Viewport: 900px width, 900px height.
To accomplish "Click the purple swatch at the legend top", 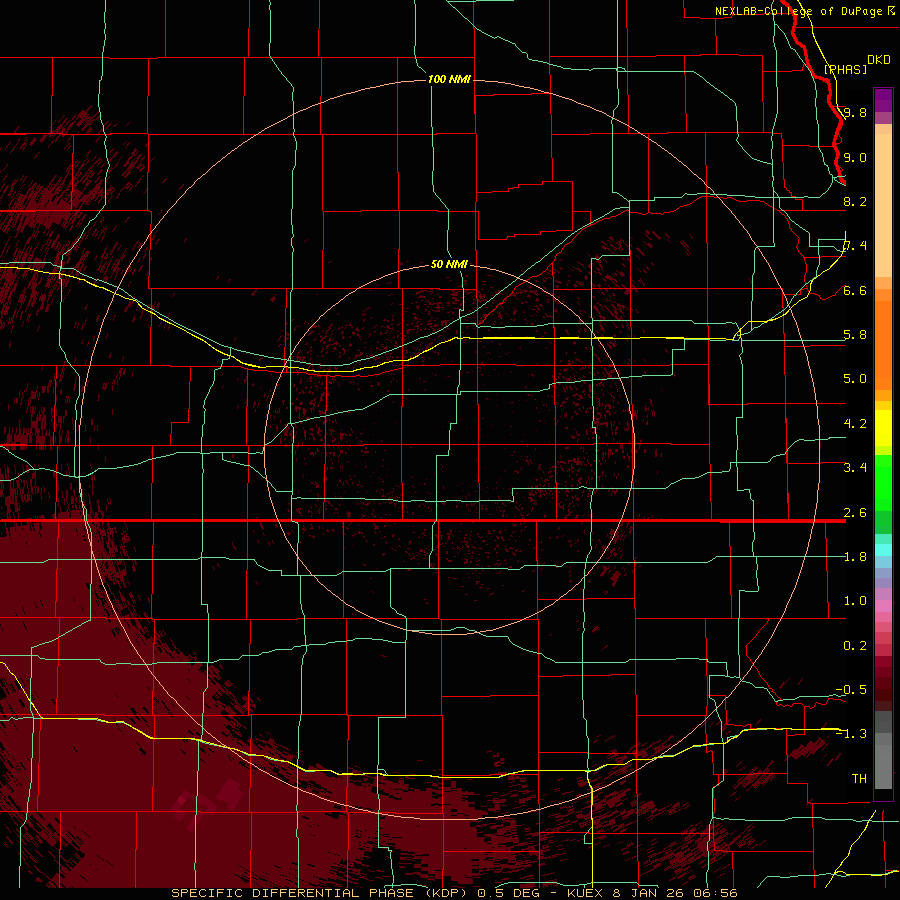I will (x=883, y=100).
